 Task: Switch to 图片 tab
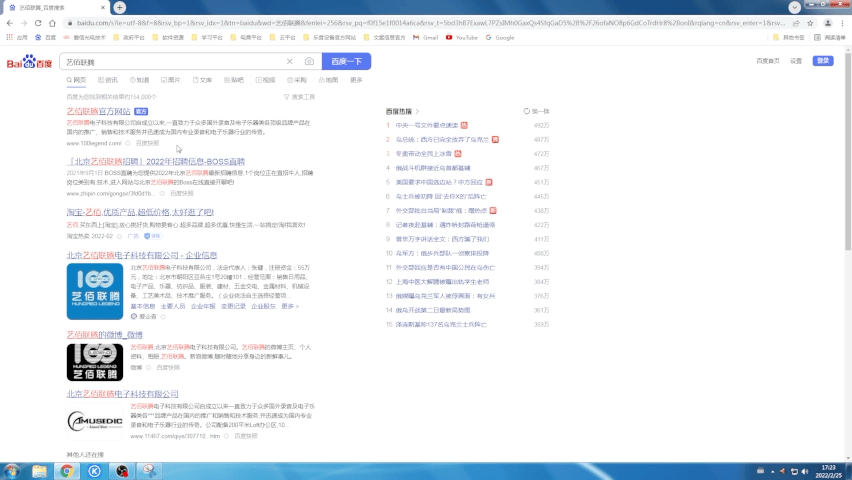[171, 80]
